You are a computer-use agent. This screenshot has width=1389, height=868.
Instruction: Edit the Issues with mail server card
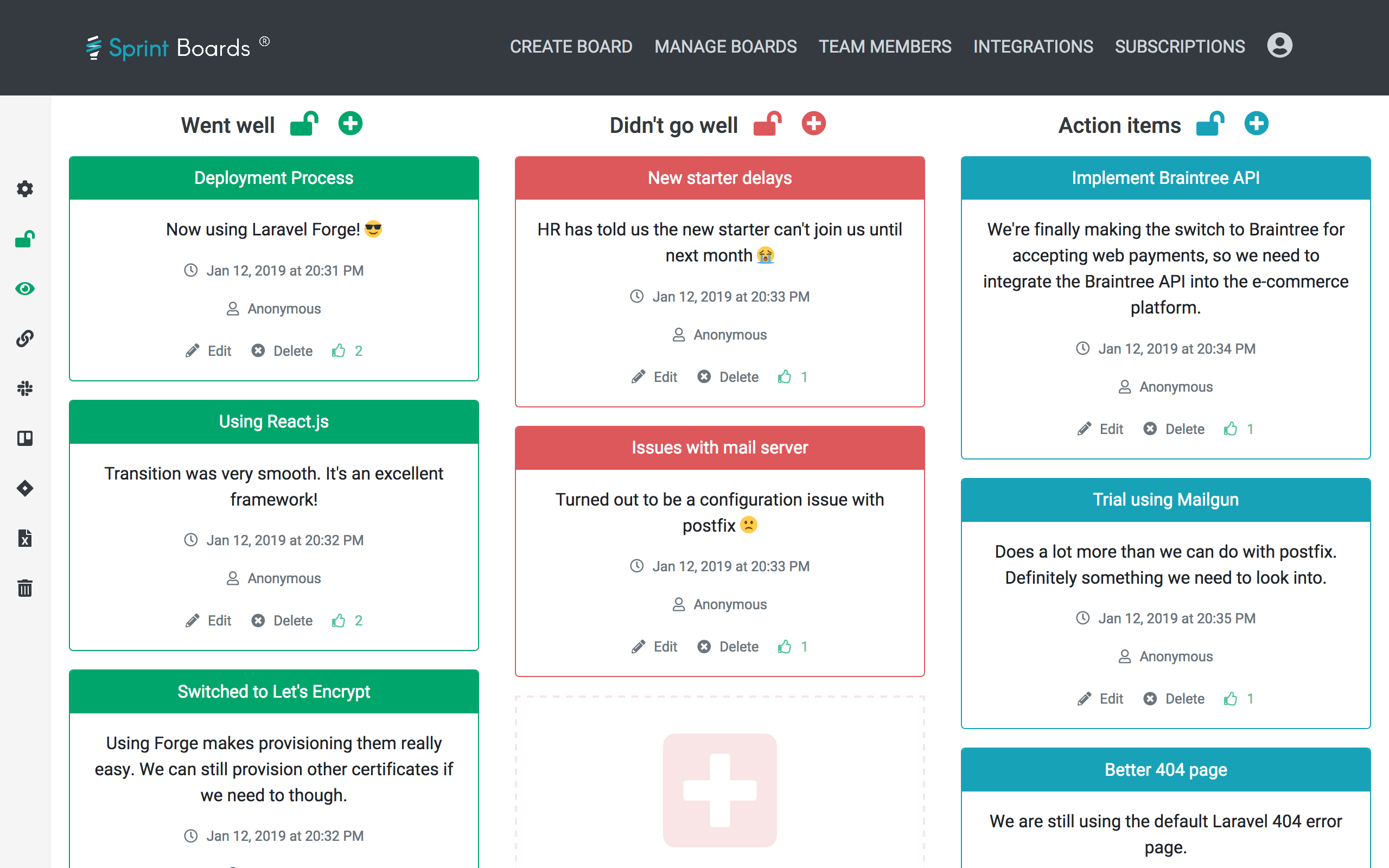coord(654,647)
